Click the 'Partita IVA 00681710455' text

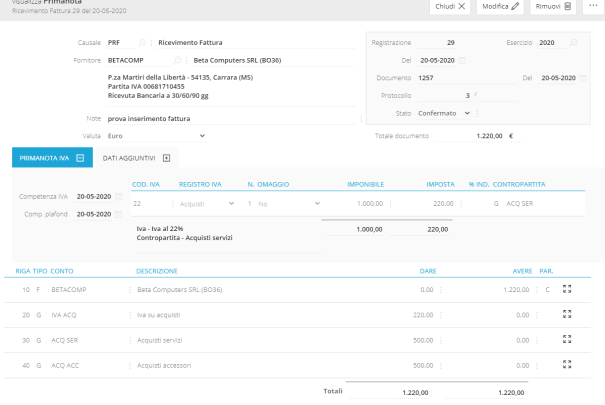[146, 86]
